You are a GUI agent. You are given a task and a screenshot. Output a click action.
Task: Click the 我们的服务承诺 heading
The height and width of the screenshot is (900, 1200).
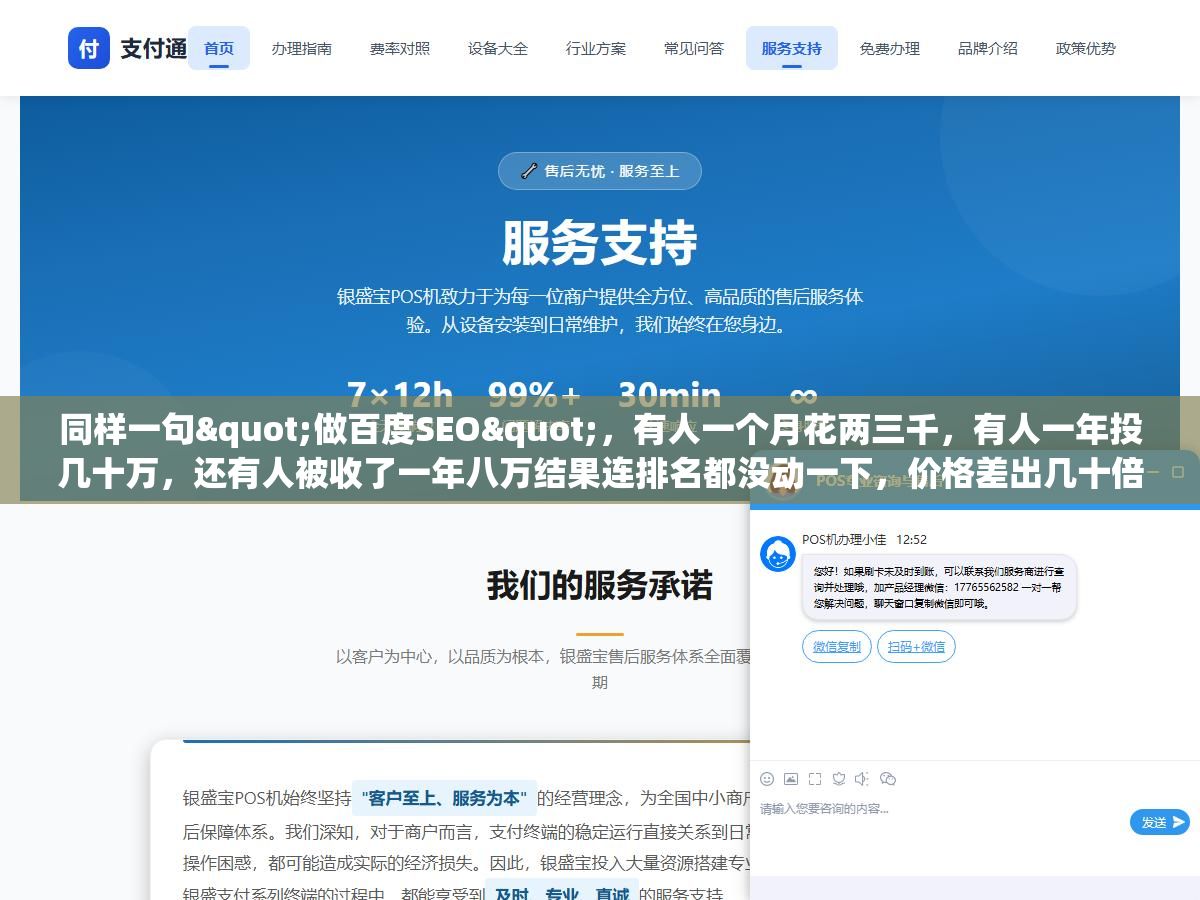click(600, 585)
